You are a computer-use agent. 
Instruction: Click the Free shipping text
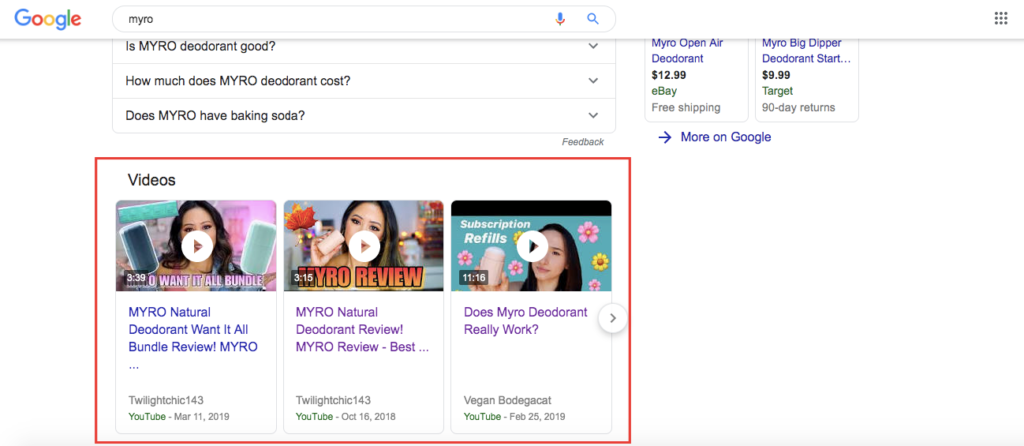686,108
